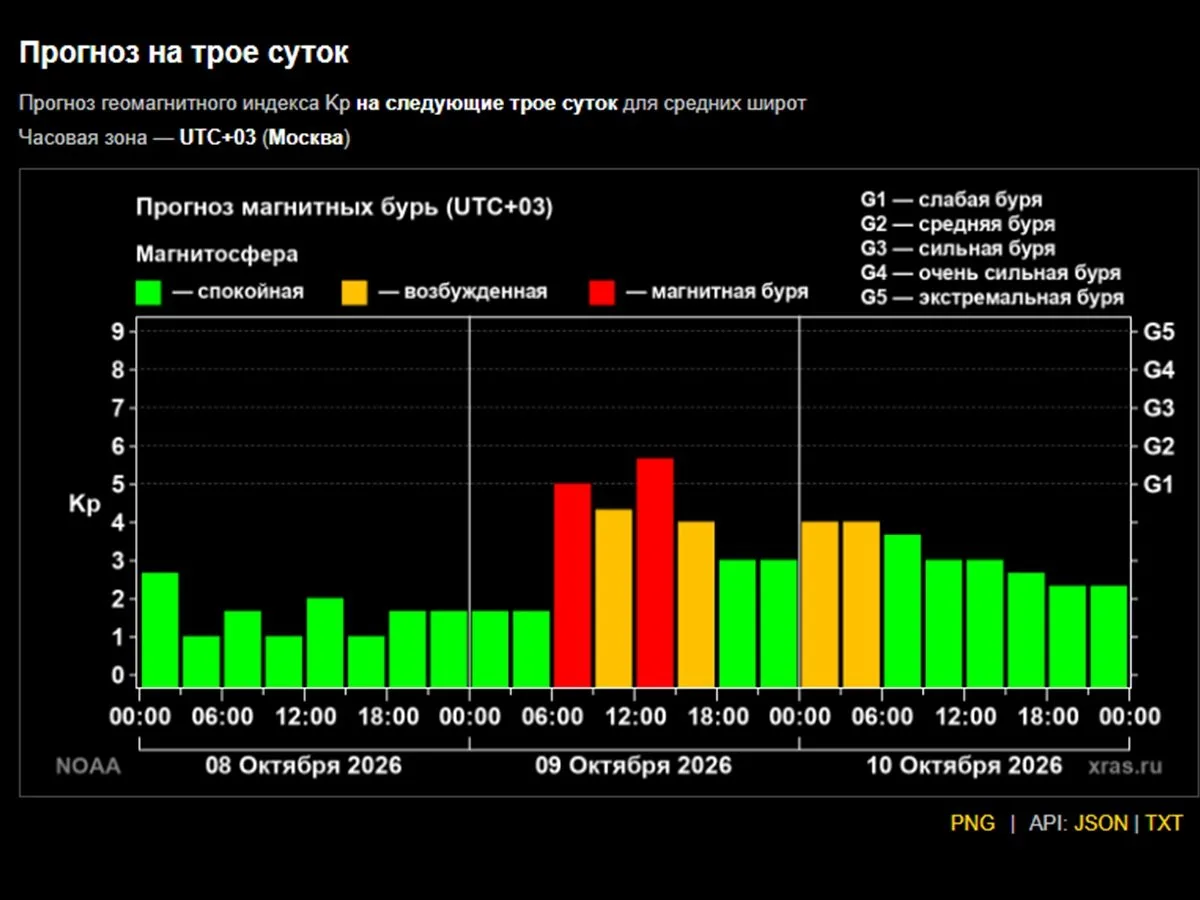Click the «09 Октября 2026» date label
Viewport: 1200px width, 900px height.
click(x=634, y=766)
